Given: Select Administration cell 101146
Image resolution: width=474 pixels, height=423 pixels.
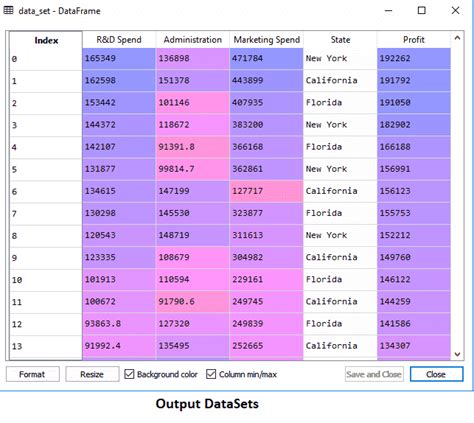Looking at the screenshot, I should (193, 103).
